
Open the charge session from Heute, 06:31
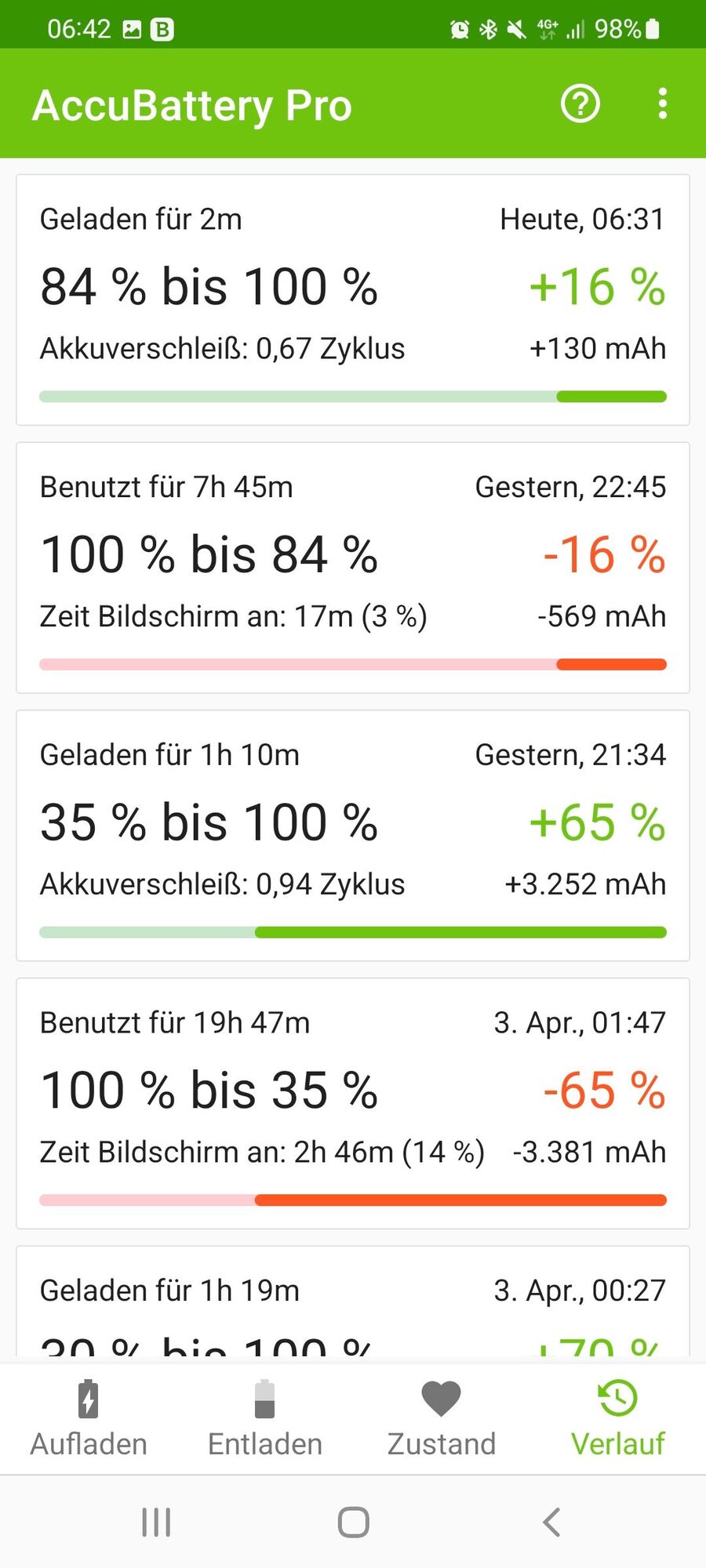click(x=353, y=299)
